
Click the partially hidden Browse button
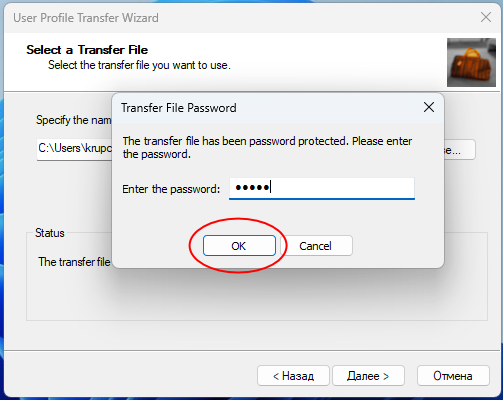coord(459,150)
